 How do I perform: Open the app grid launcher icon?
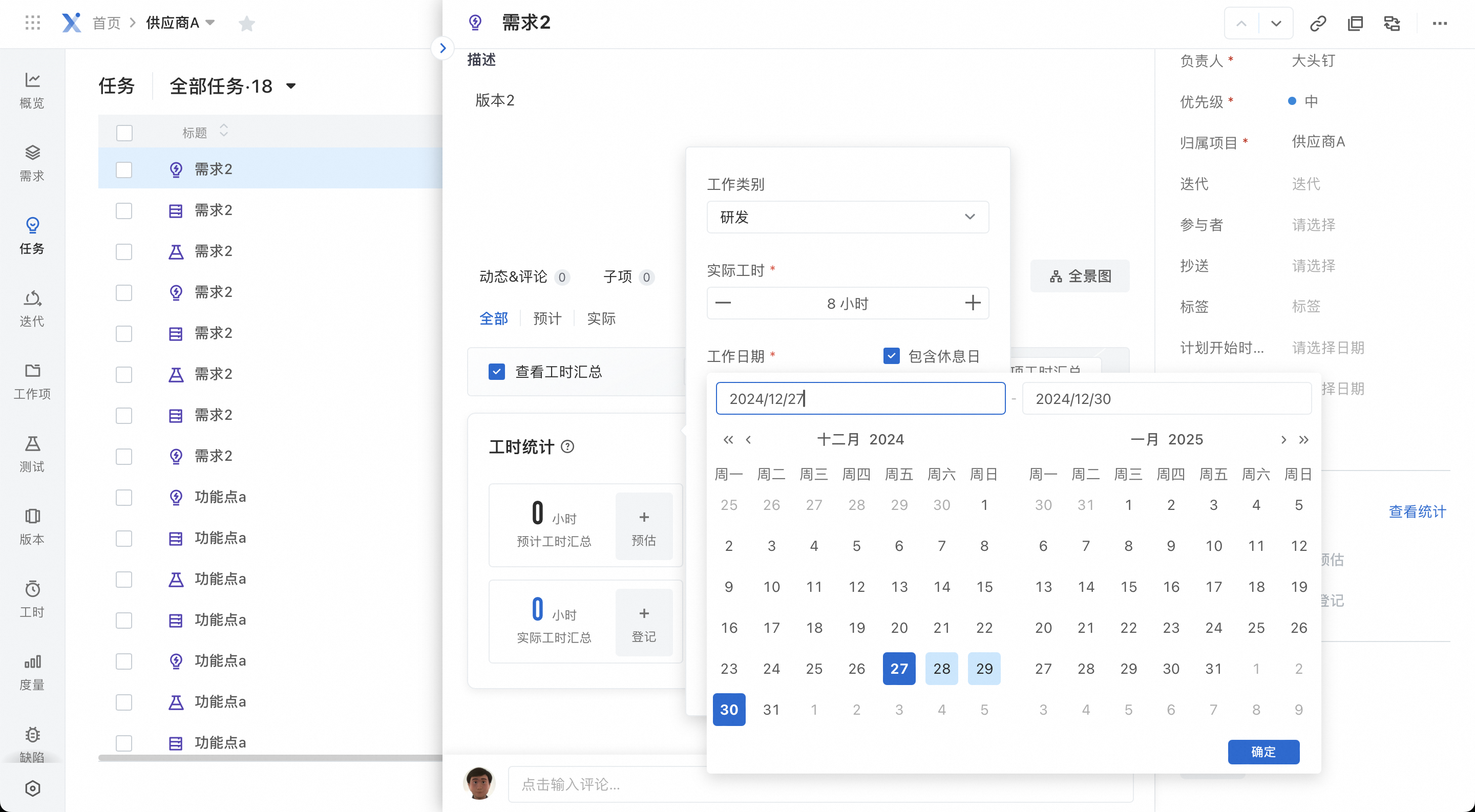(x=33, y=23)
